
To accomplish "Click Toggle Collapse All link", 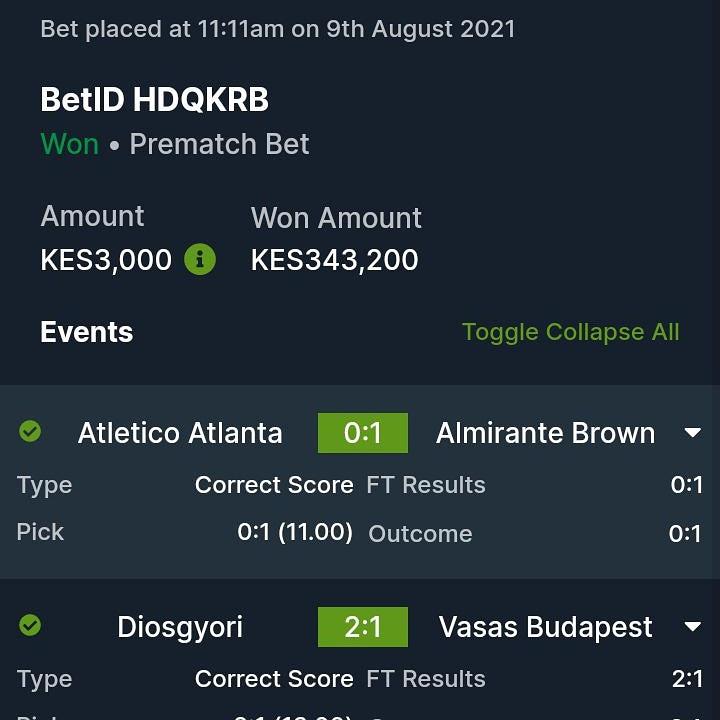I will tap(570, 332).
